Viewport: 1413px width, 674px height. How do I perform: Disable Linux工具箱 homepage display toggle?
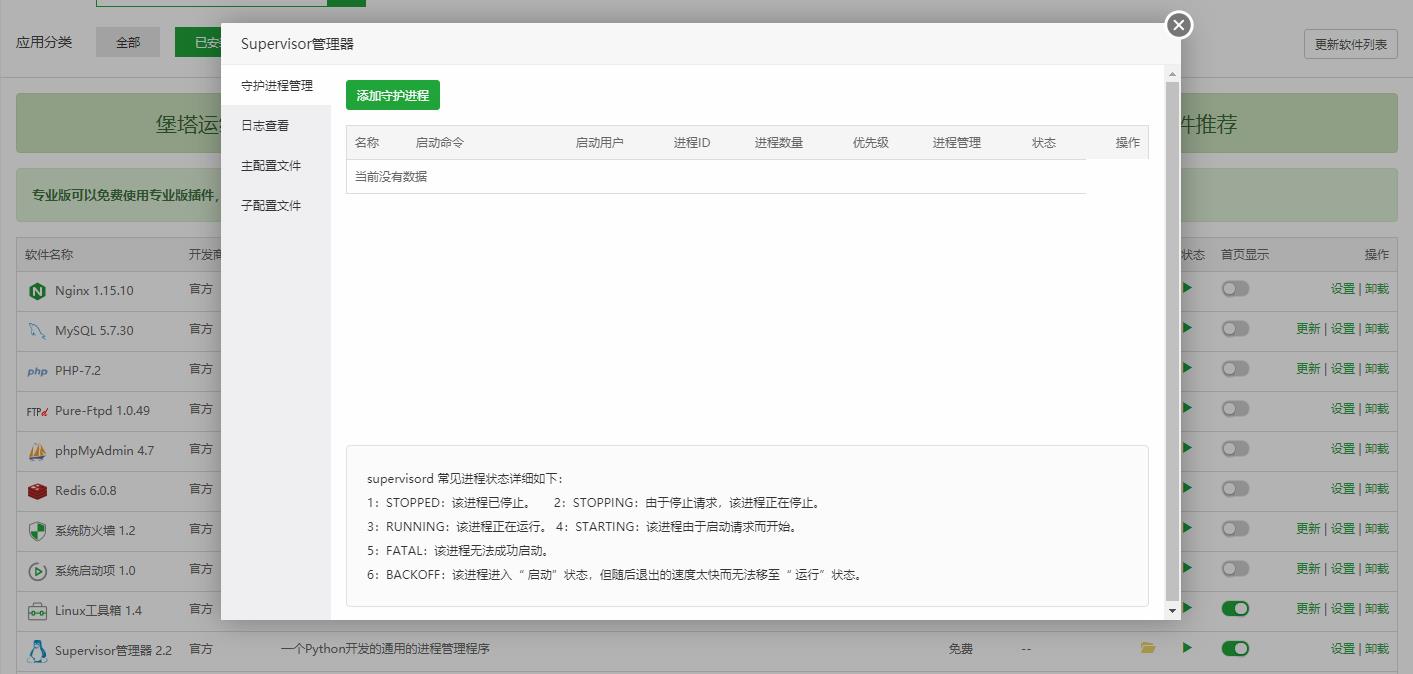coord(1235,609)
